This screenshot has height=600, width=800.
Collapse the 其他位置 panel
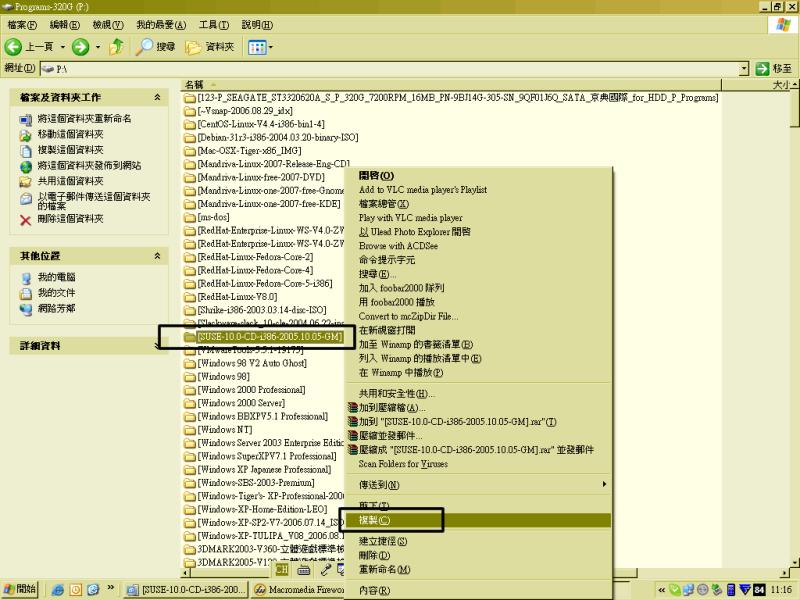click(x=157, y=256)
